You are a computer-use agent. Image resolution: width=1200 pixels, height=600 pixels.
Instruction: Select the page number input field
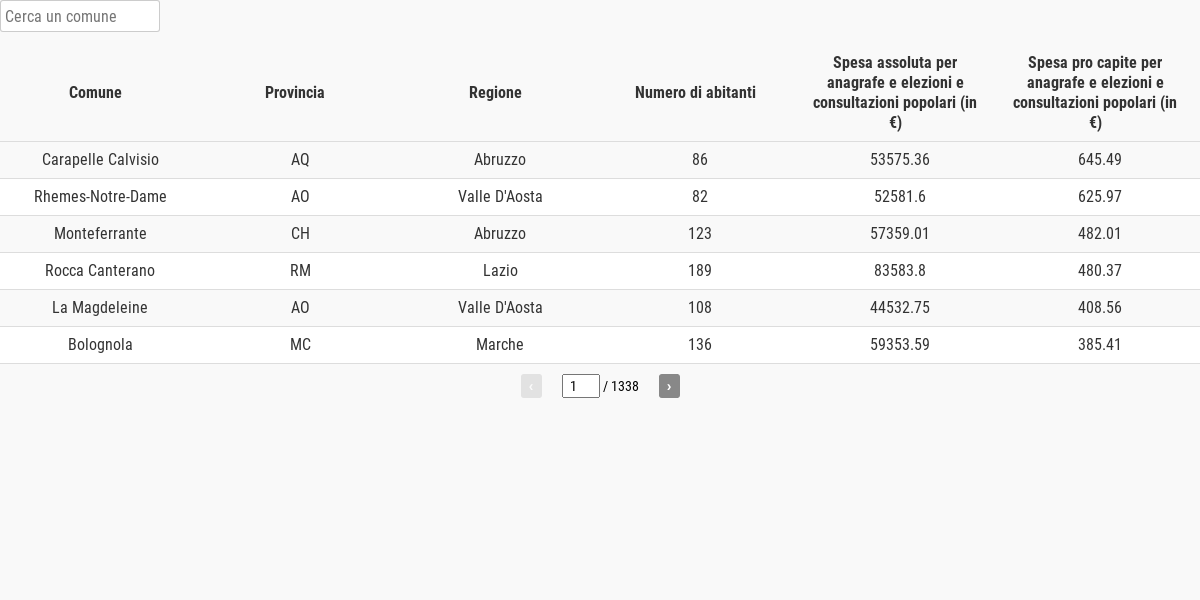pyautogui.click(x=581, y=386)
